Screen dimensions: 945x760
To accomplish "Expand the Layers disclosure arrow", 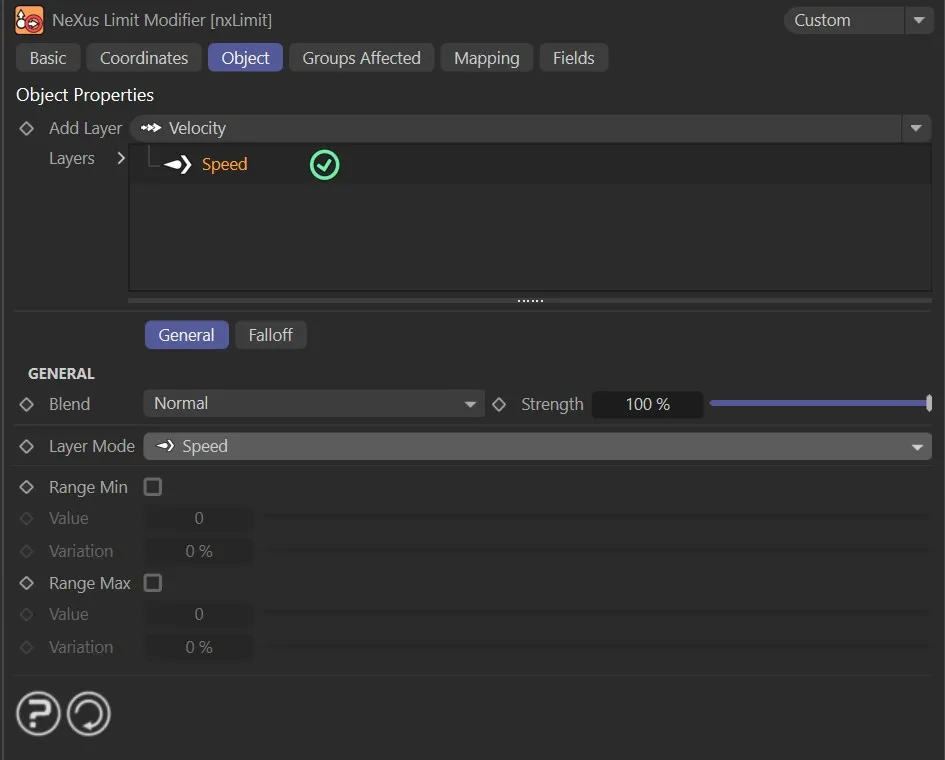I will coord(121,158).
